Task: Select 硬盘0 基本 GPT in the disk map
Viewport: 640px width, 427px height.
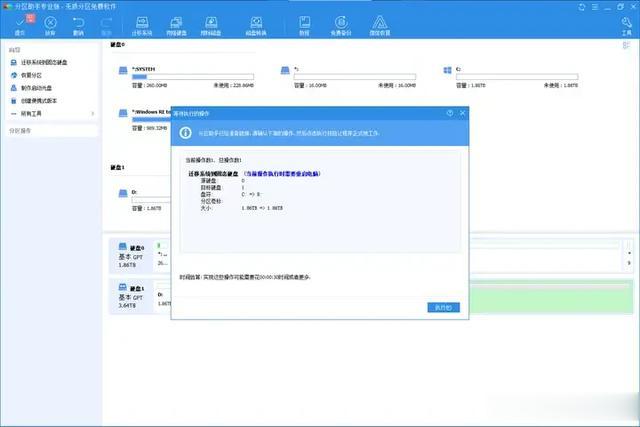Action: pyautogui.click(x=131, y=256)
